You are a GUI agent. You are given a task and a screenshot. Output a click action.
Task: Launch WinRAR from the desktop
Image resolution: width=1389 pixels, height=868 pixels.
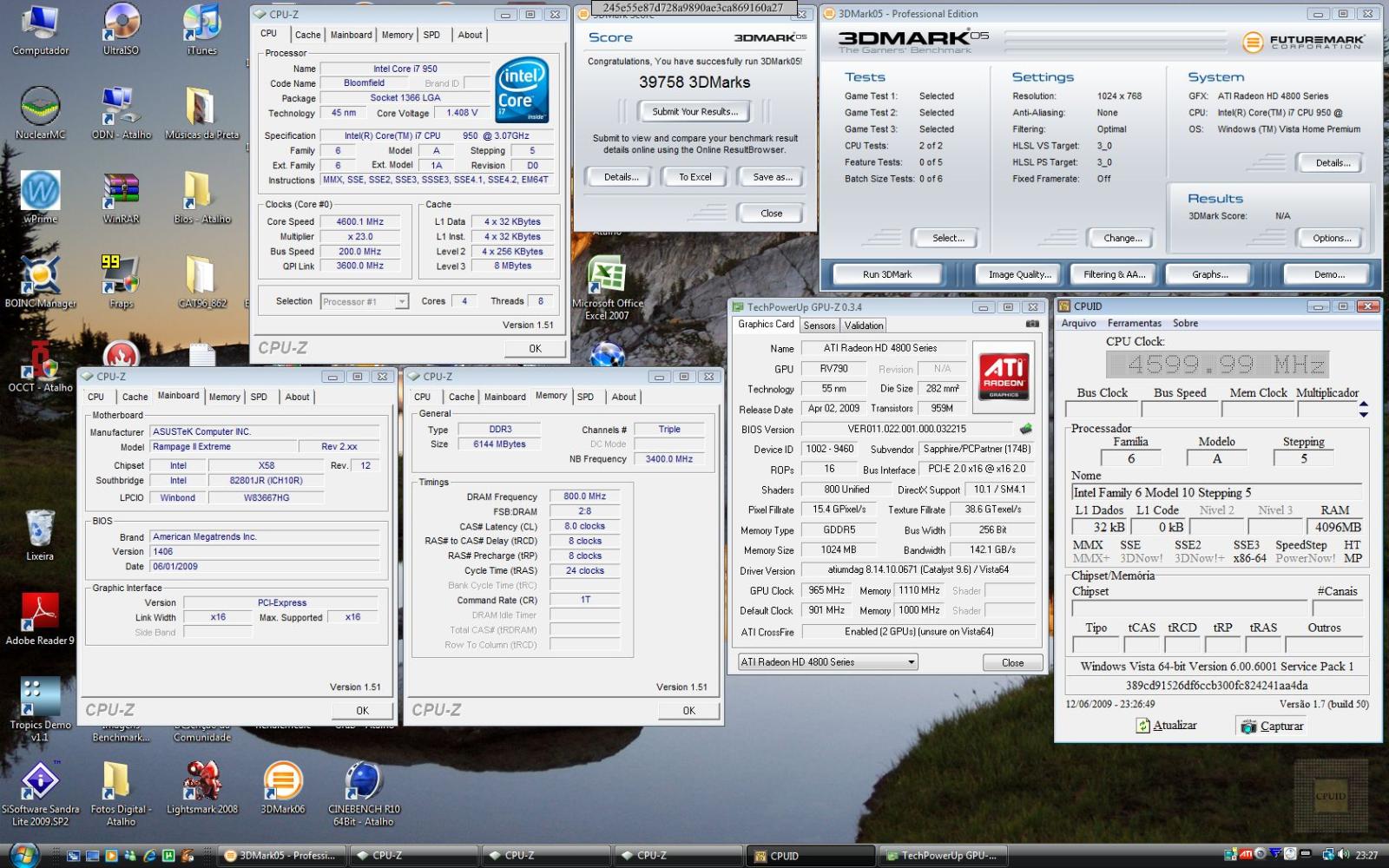point(121,197)
